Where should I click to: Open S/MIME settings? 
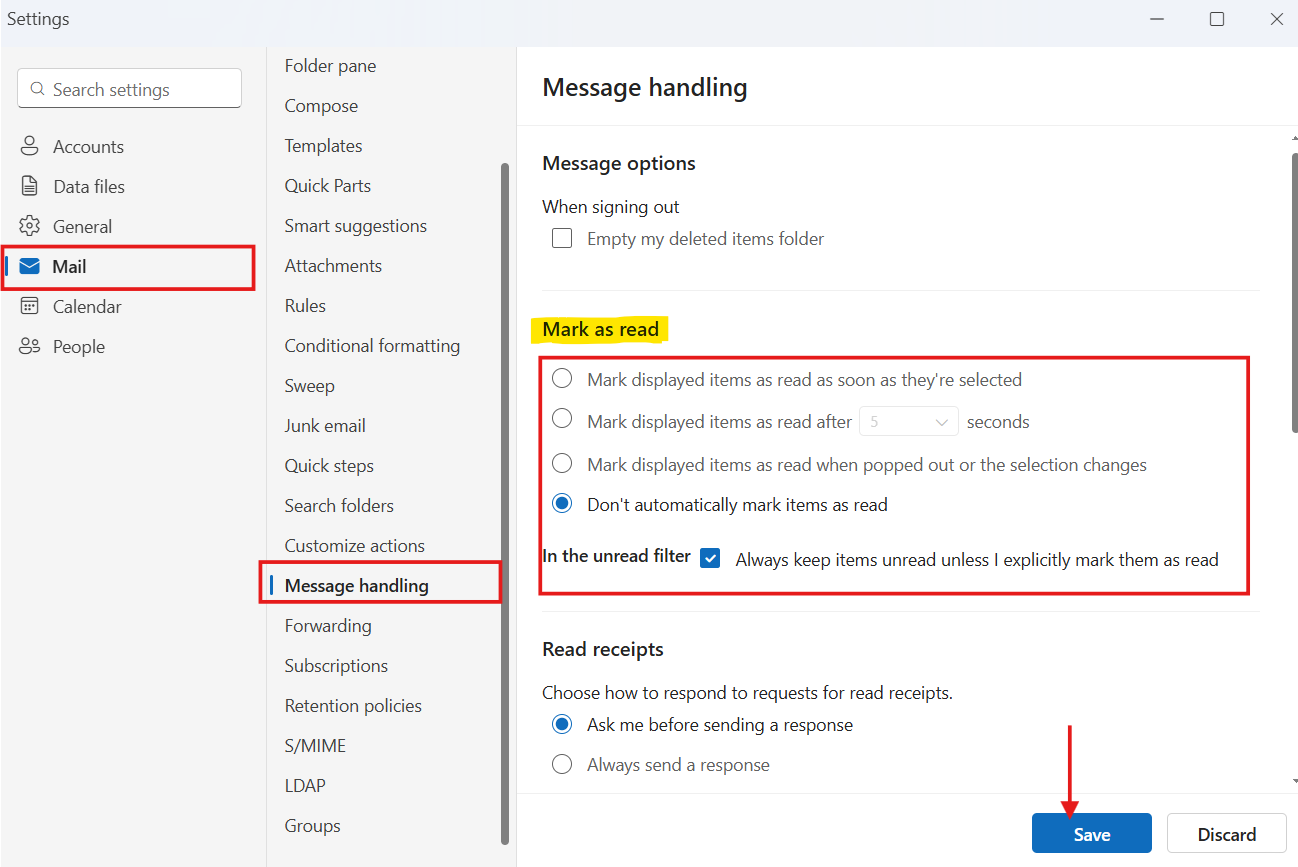coord(315,746)
